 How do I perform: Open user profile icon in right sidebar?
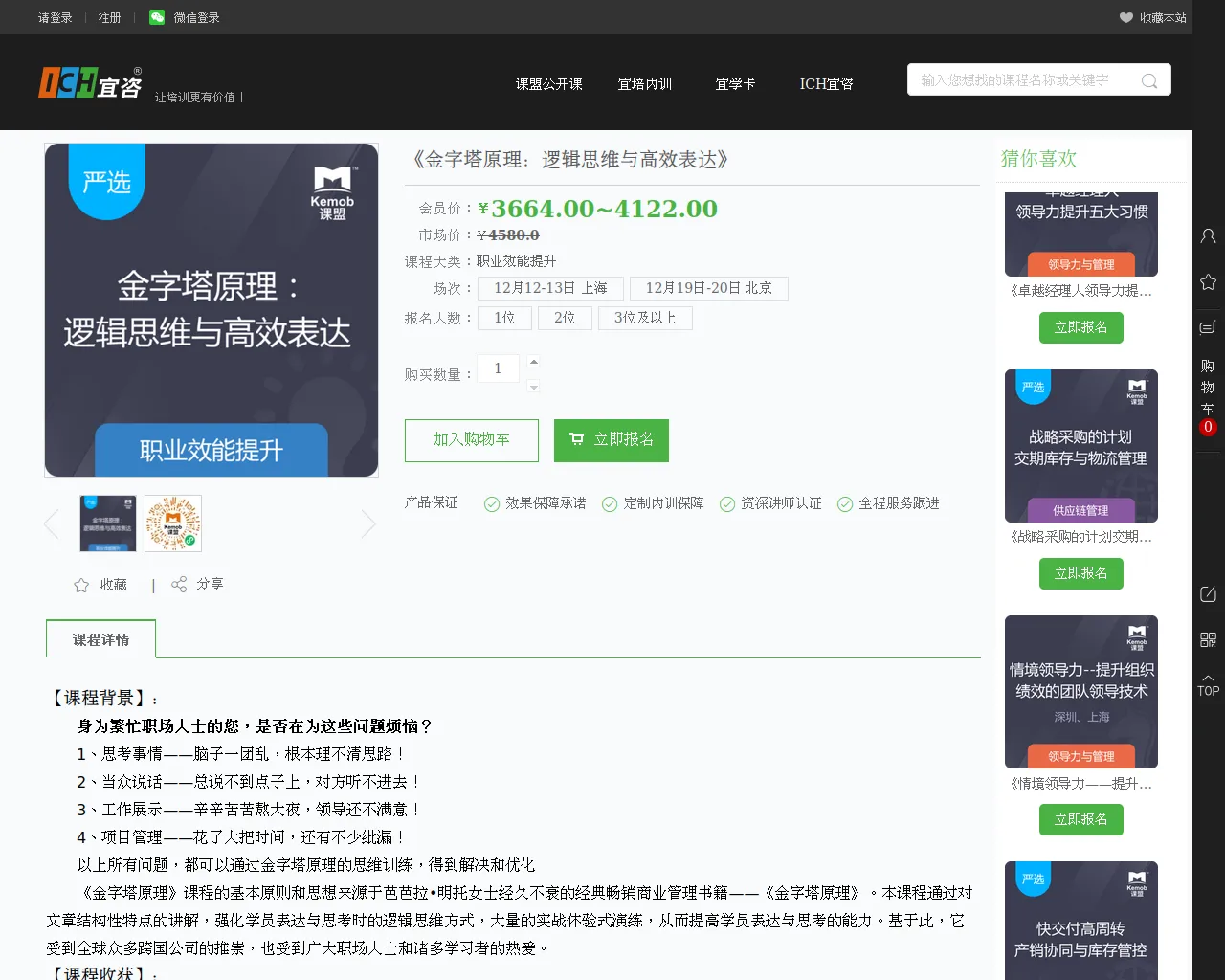[x=1208, y=235]
